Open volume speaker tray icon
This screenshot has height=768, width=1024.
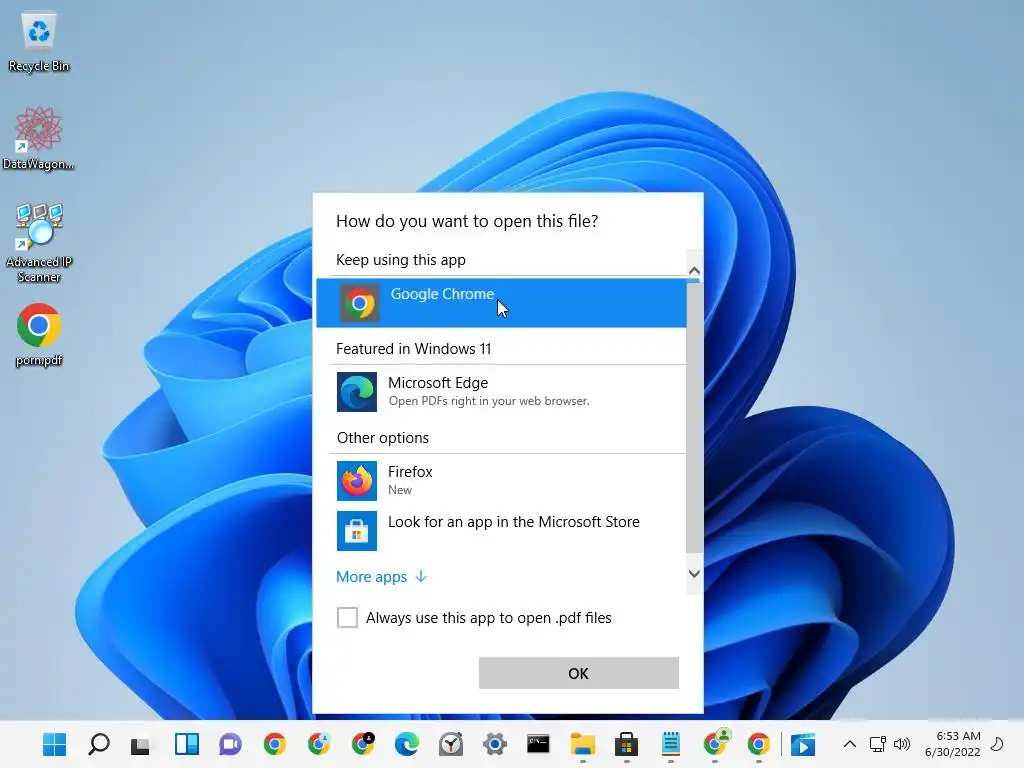point(902,744)
